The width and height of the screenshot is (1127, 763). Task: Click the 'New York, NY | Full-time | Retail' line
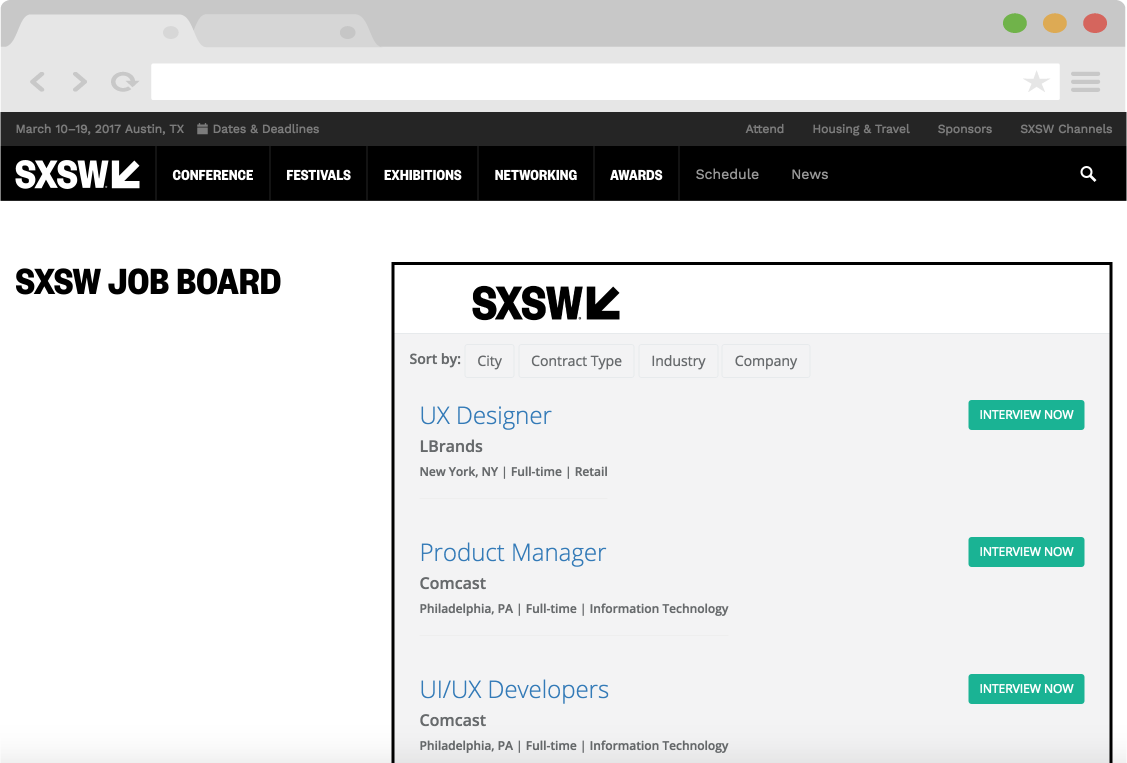513,472
